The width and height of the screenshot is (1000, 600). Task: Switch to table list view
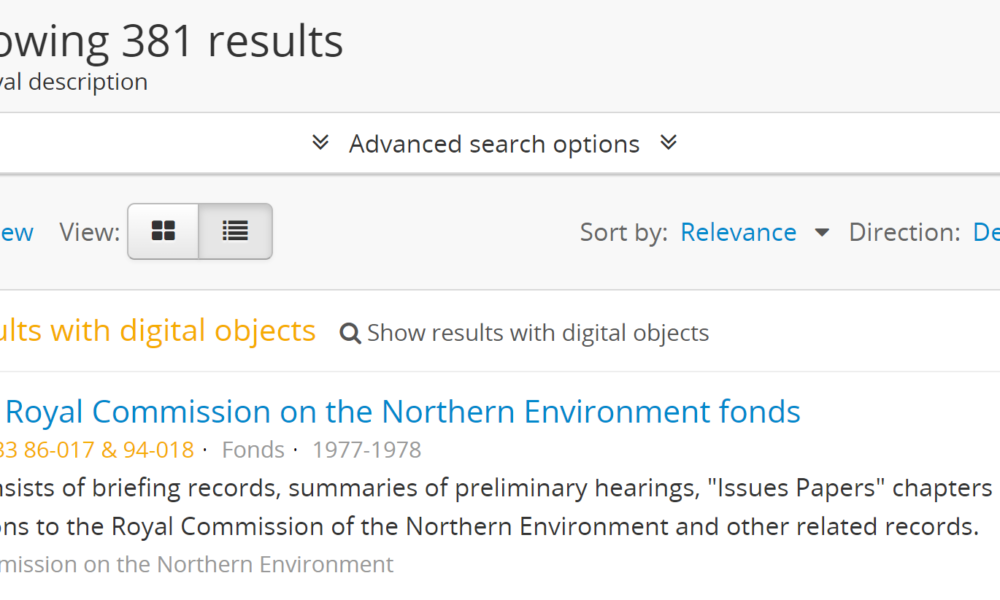235,232
